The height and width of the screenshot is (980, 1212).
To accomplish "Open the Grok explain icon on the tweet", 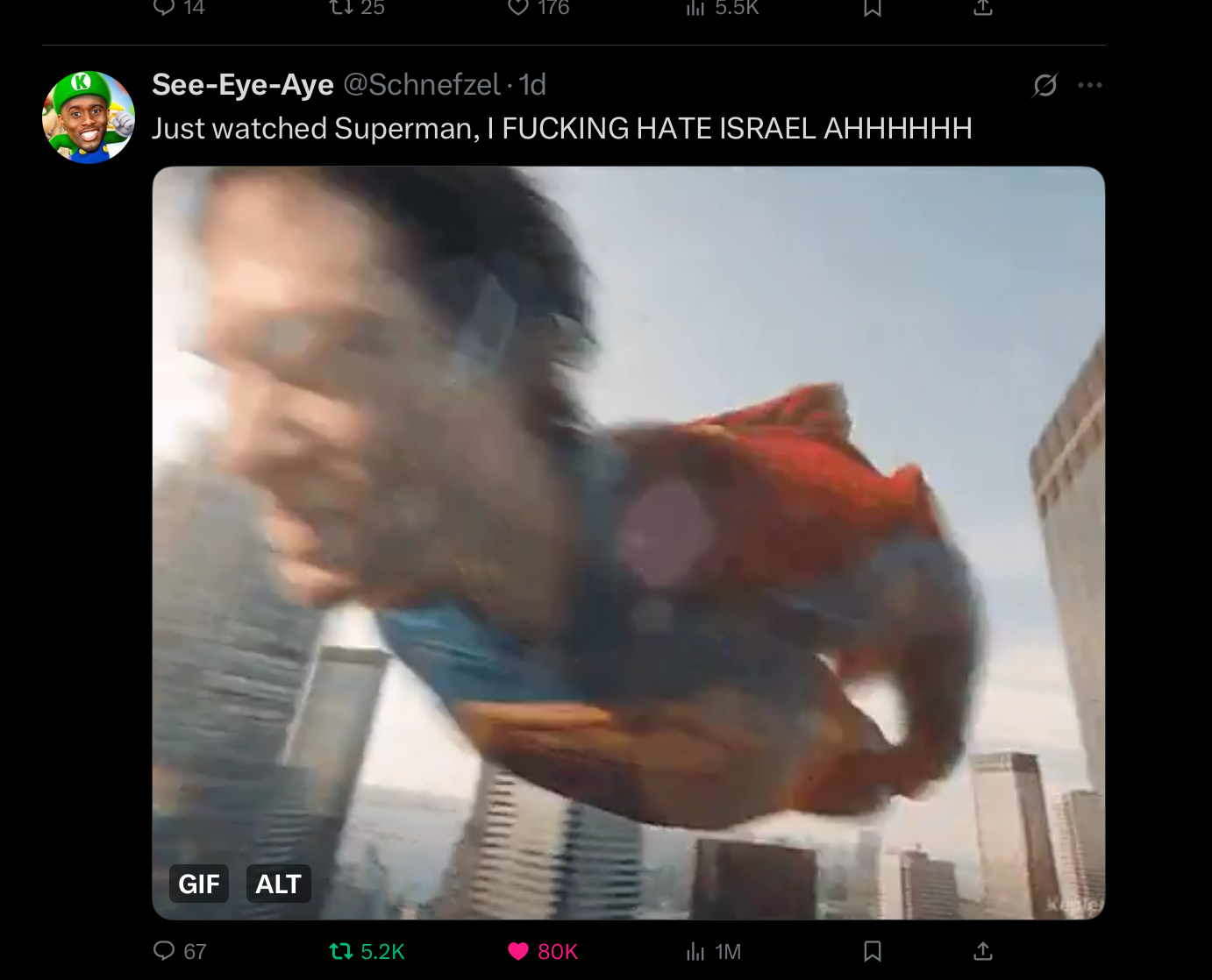I will (x=1044, y=85).
